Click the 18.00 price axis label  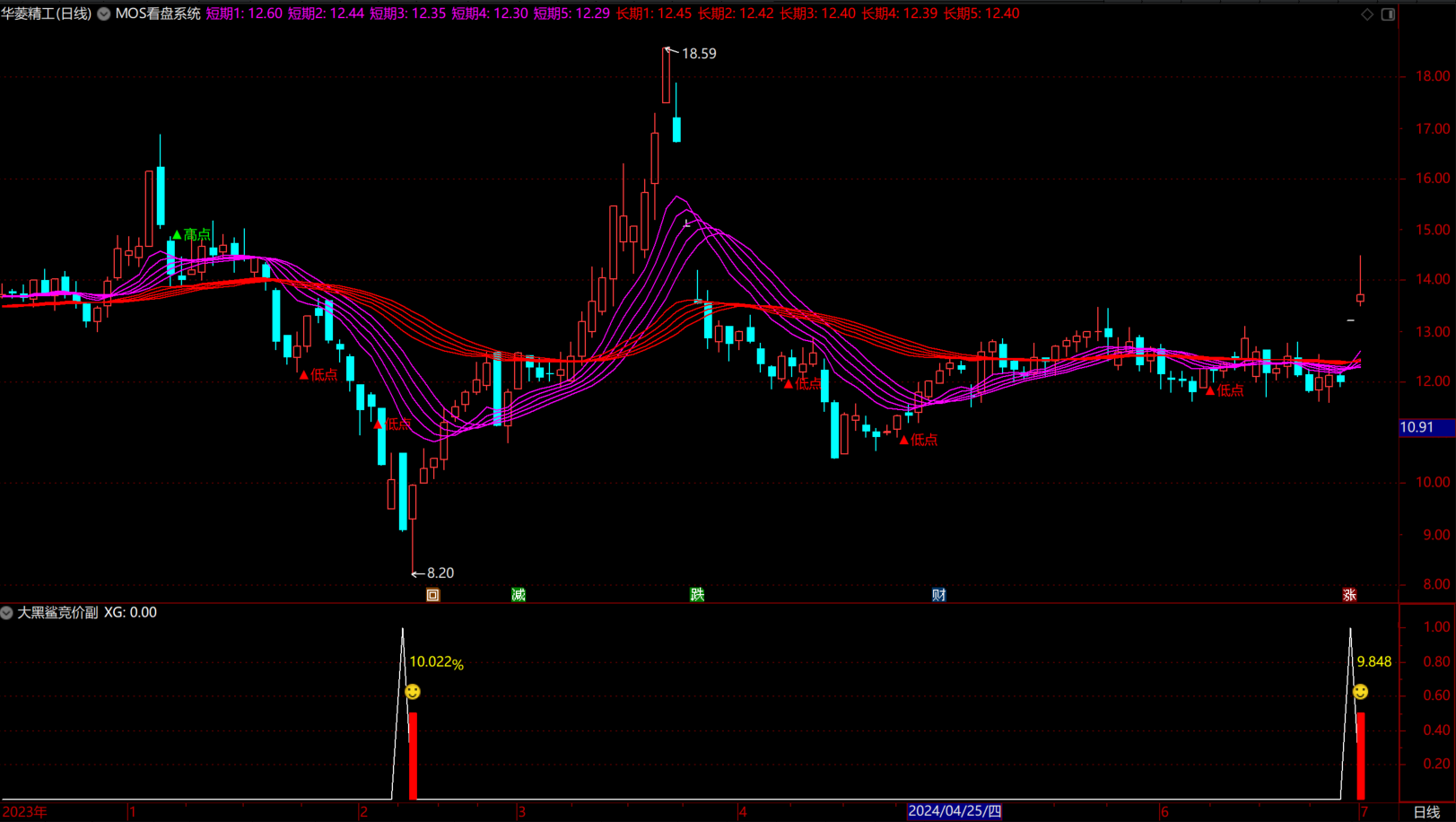(1433, 77)
